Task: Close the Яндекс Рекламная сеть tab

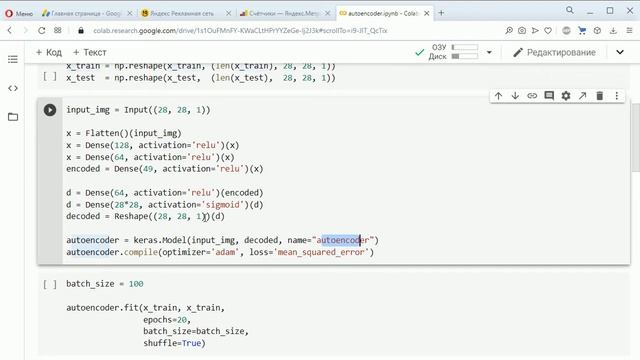Action: point(229,13)
